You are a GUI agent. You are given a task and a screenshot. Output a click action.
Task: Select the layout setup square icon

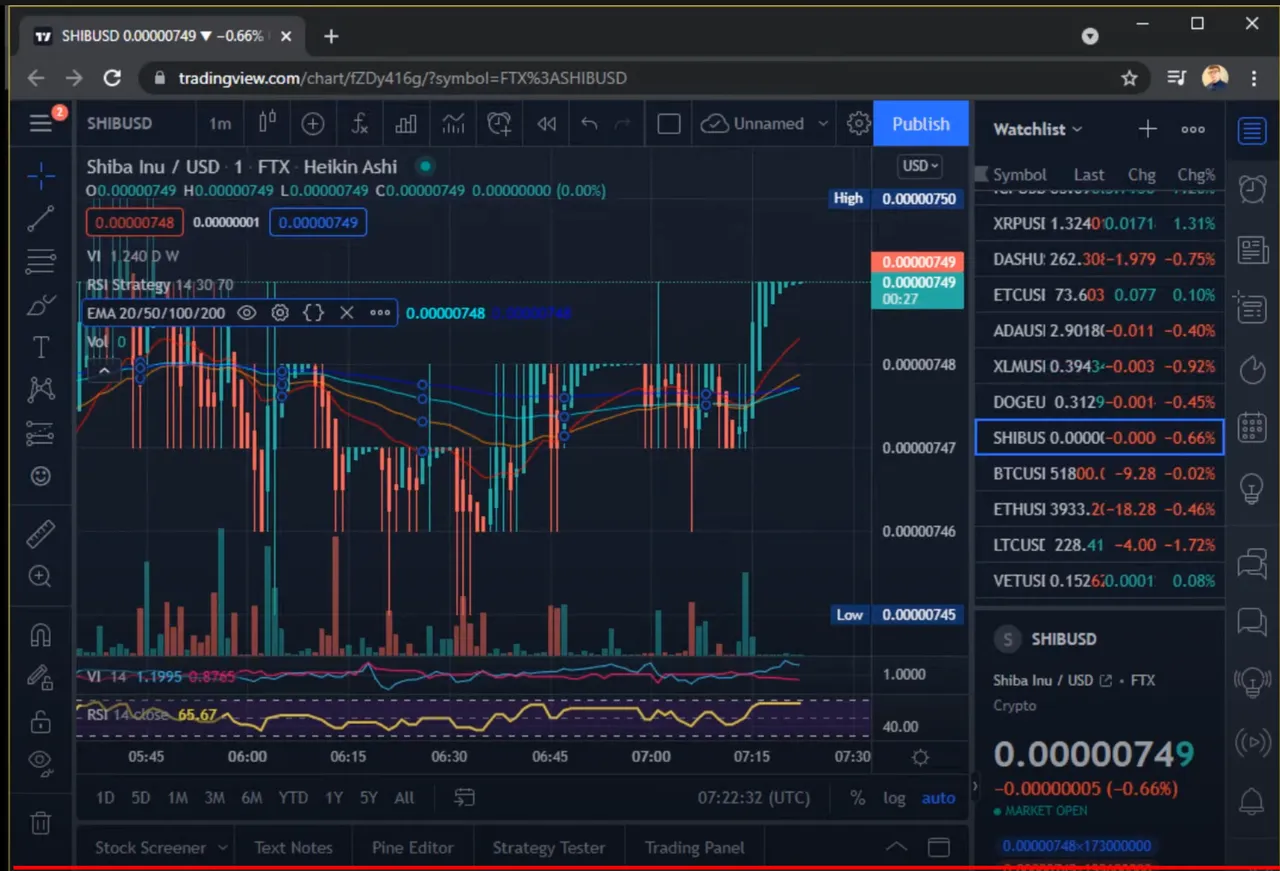[x=669, y=123]
